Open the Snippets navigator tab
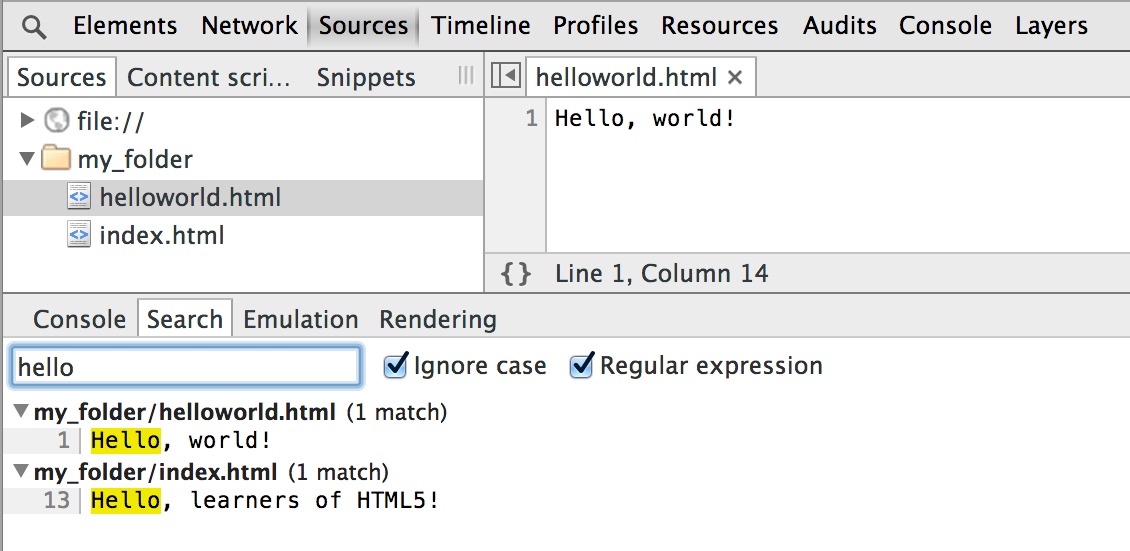The image size is (1130, 551). click(x=366, y=78)
